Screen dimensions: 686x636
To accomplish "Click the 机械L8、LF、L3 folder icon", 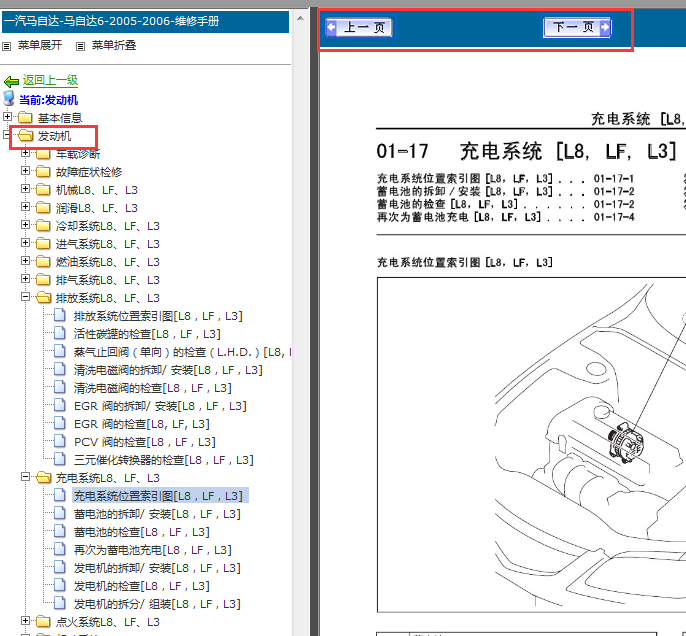I will 43,189.
